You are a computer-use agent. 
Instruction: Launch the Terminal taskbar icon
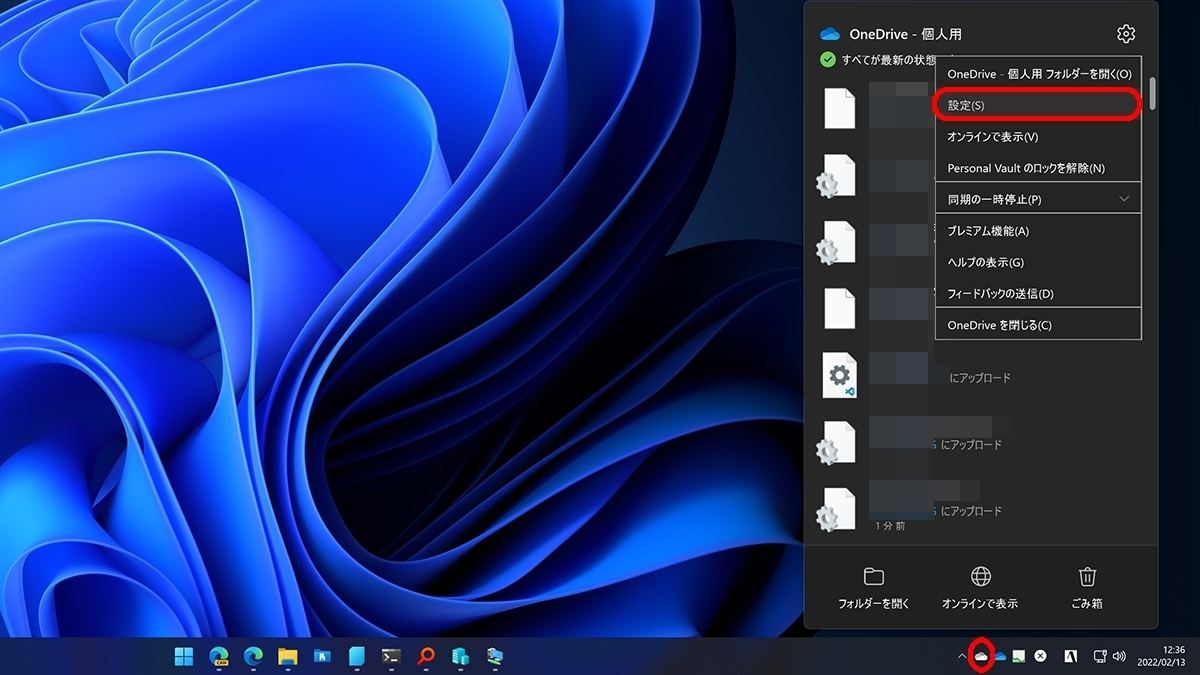tap(392, 656)
